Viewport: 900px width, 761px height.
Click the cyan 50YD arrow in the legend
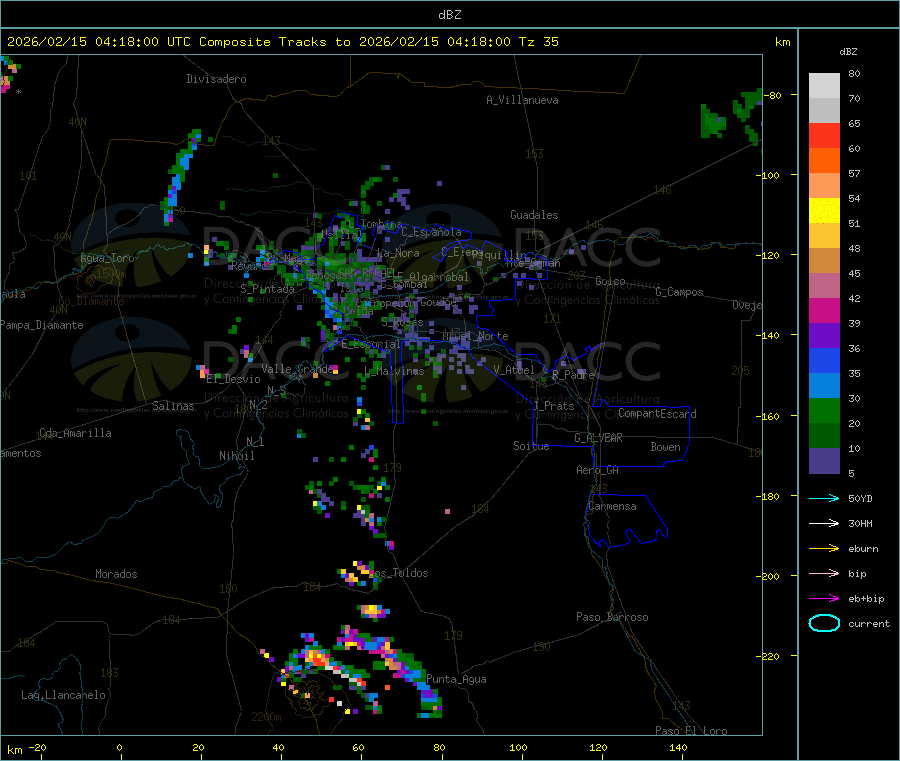click(824, 498)
